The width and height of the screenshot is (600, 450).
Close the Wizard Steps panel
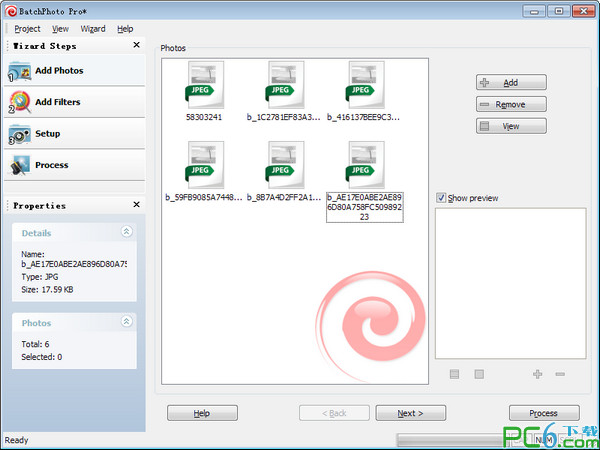point(136,45)
